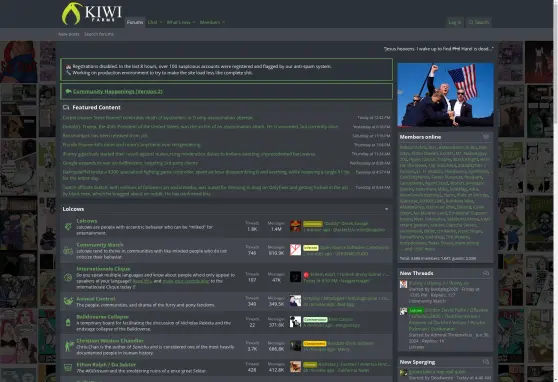Image resolution: width=558 pixels, height=382 pixels.
Task: Click the New Sperging widget icon
Action: [x=486, y=362]
